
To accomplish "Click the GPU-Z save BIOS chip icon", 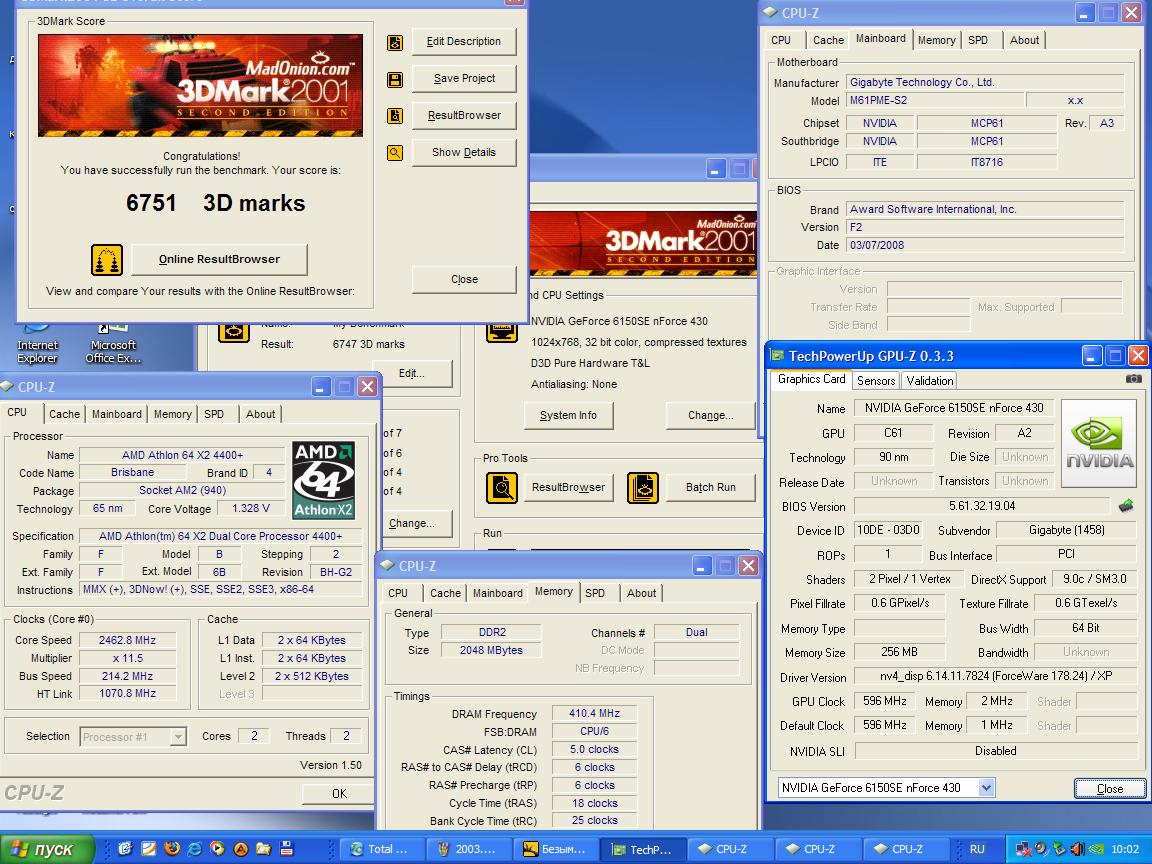I will point(1126,505).
